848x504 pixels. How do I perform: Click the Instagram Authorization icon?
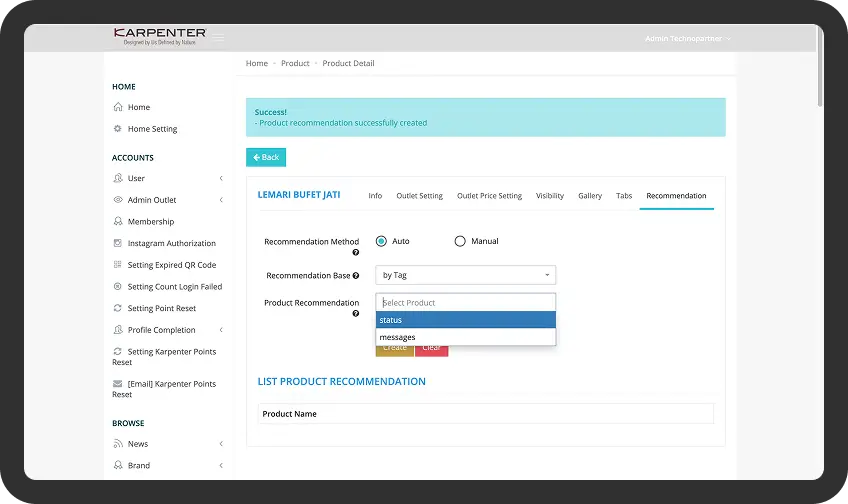118,243
